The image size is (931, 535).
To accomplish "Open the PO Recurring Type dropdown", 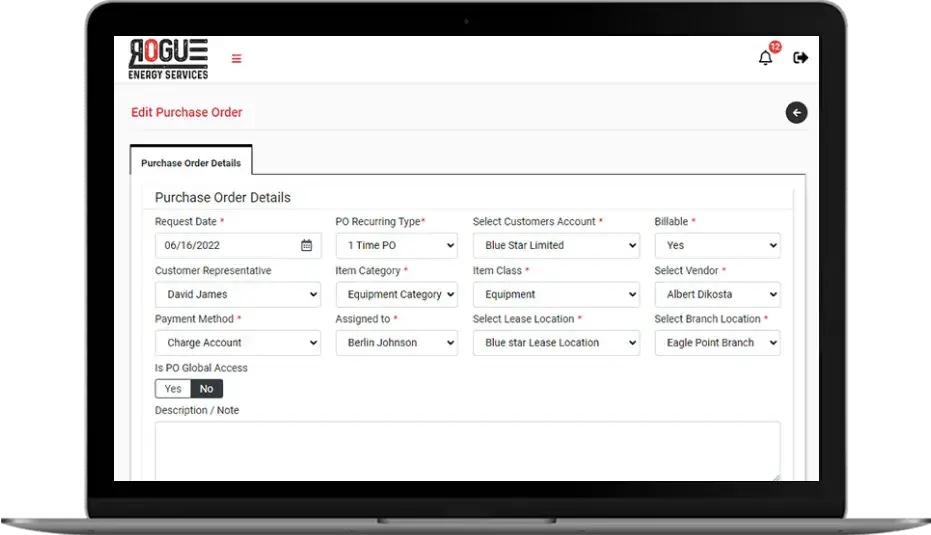I will click(x=396, y=245).
